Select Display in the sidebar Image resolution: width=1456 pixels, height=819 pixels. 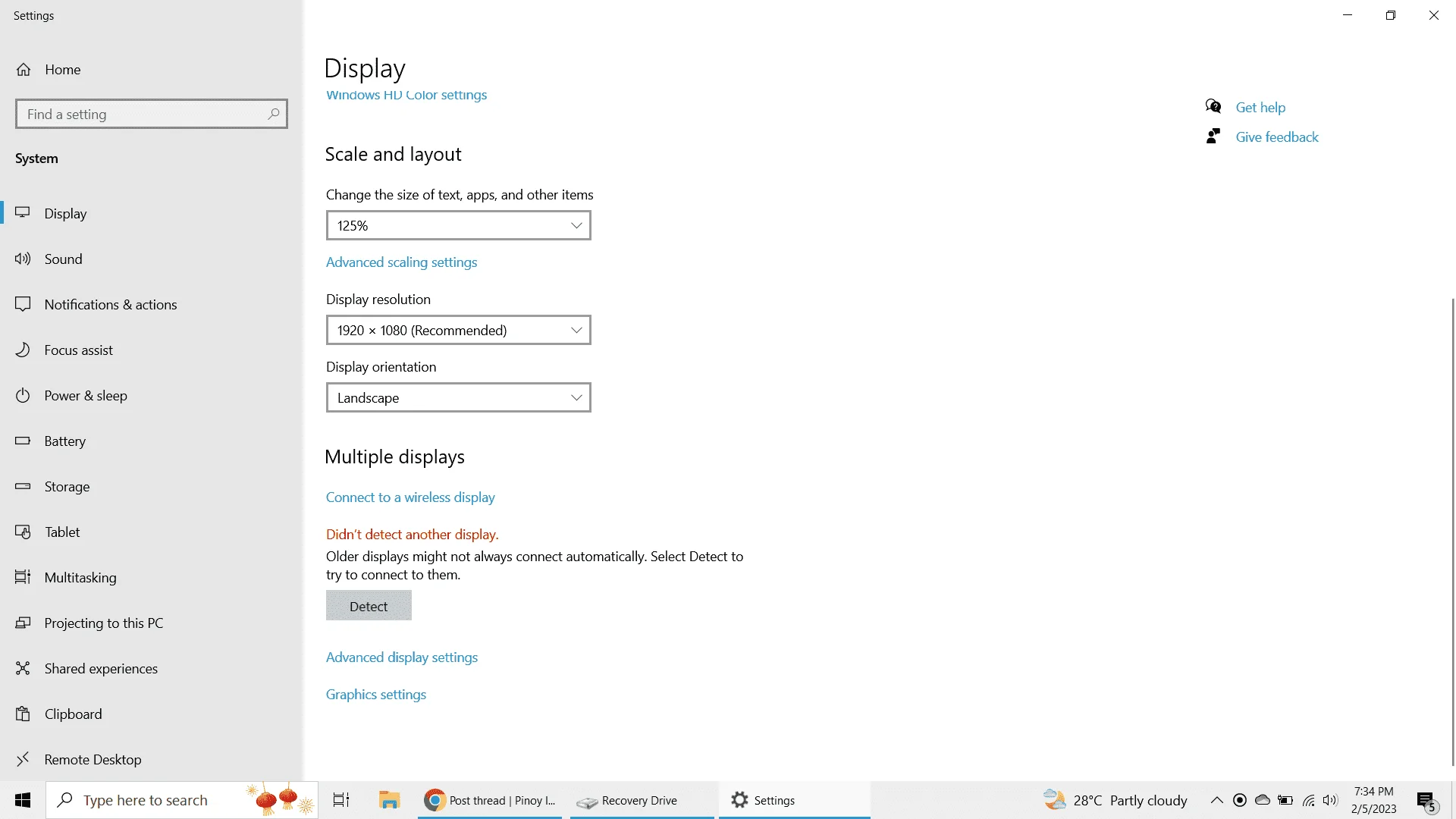tap(152, 213)
